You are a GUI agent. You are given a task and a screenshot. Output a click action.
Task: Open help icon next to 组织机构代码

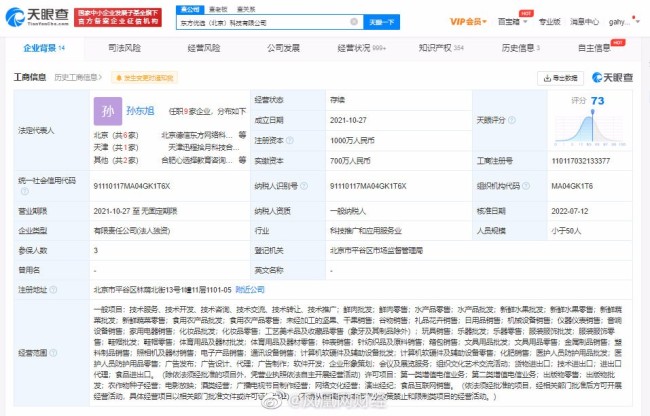coord(526,186)
